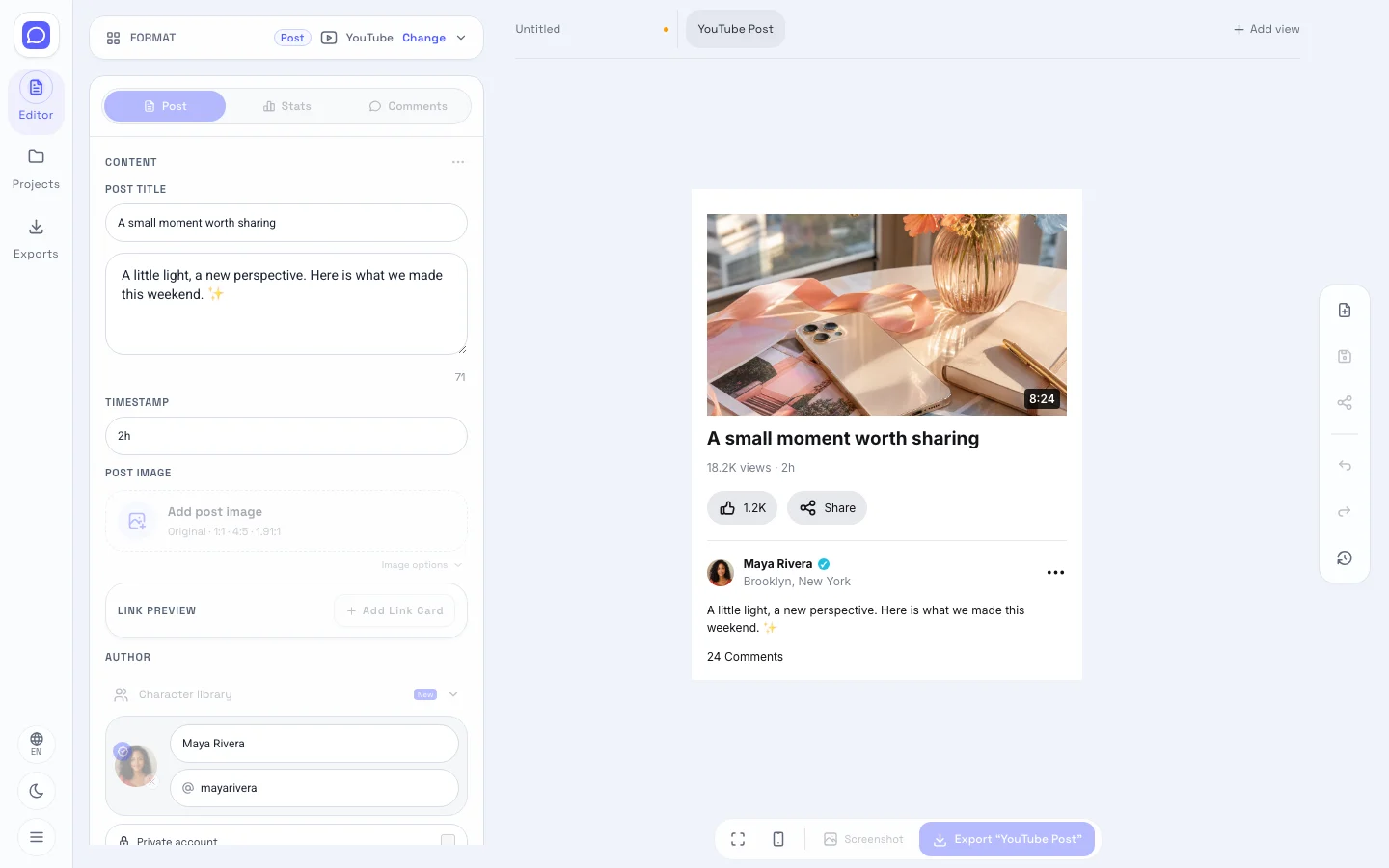Image resolution: width=1389 pixels, height=868 pixels.
Task: Click the Maya Rivera author name field
Action: (314, 744)
